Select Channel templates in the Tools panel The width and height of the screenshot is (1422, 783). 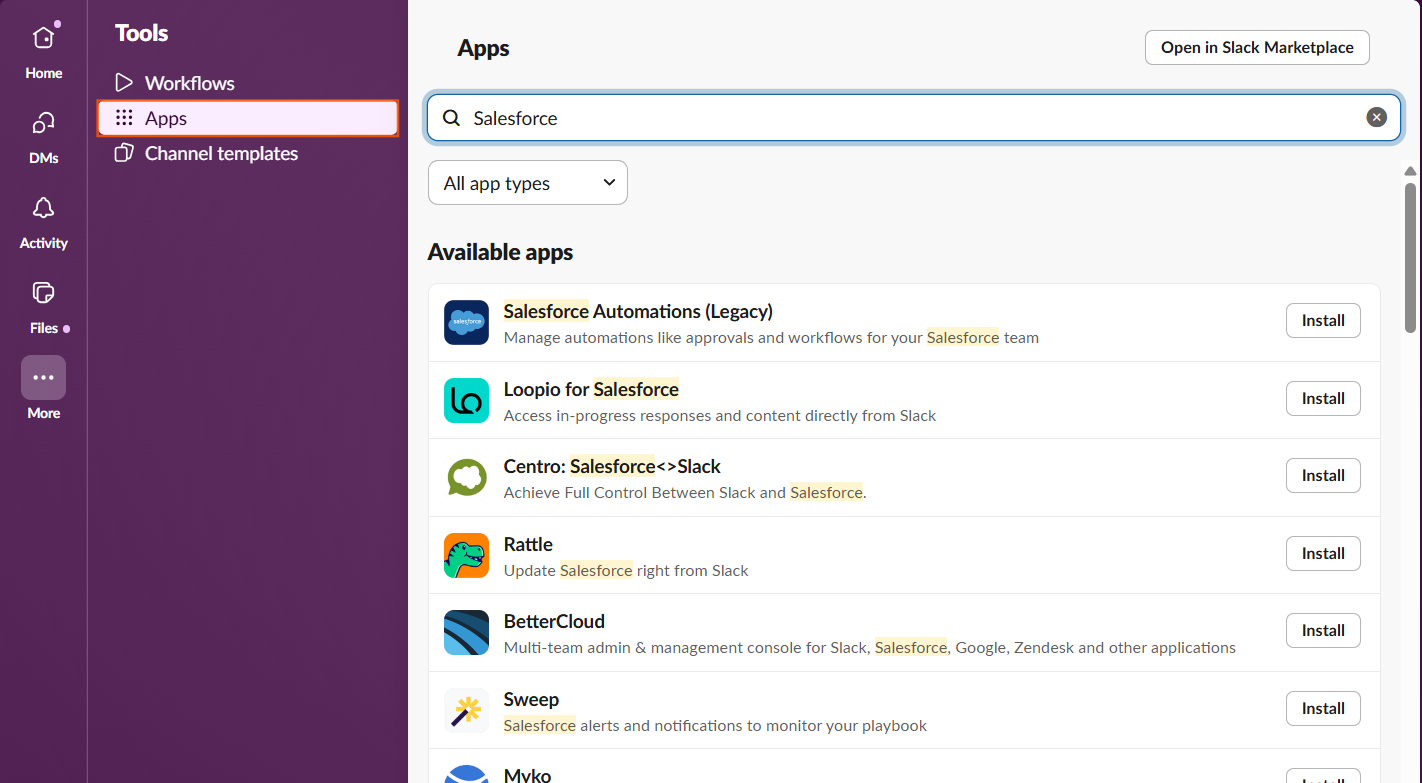coord(248,153)
